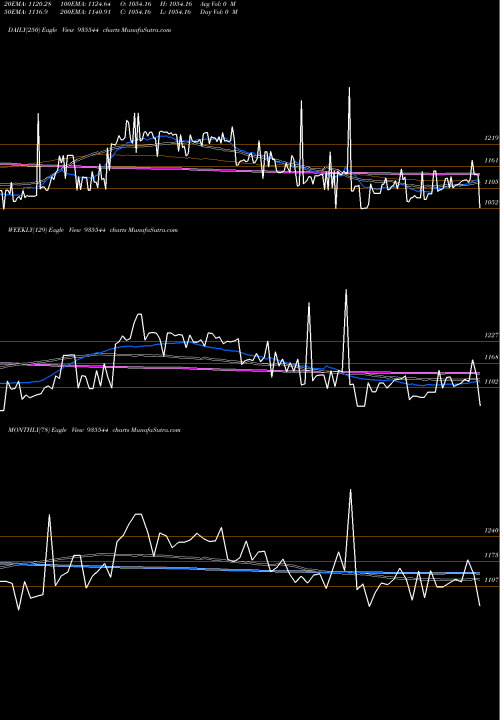Click the '20EMA: 1120.28' value
This screenshot has height=720, width=500.
click(x=28, y=4)
